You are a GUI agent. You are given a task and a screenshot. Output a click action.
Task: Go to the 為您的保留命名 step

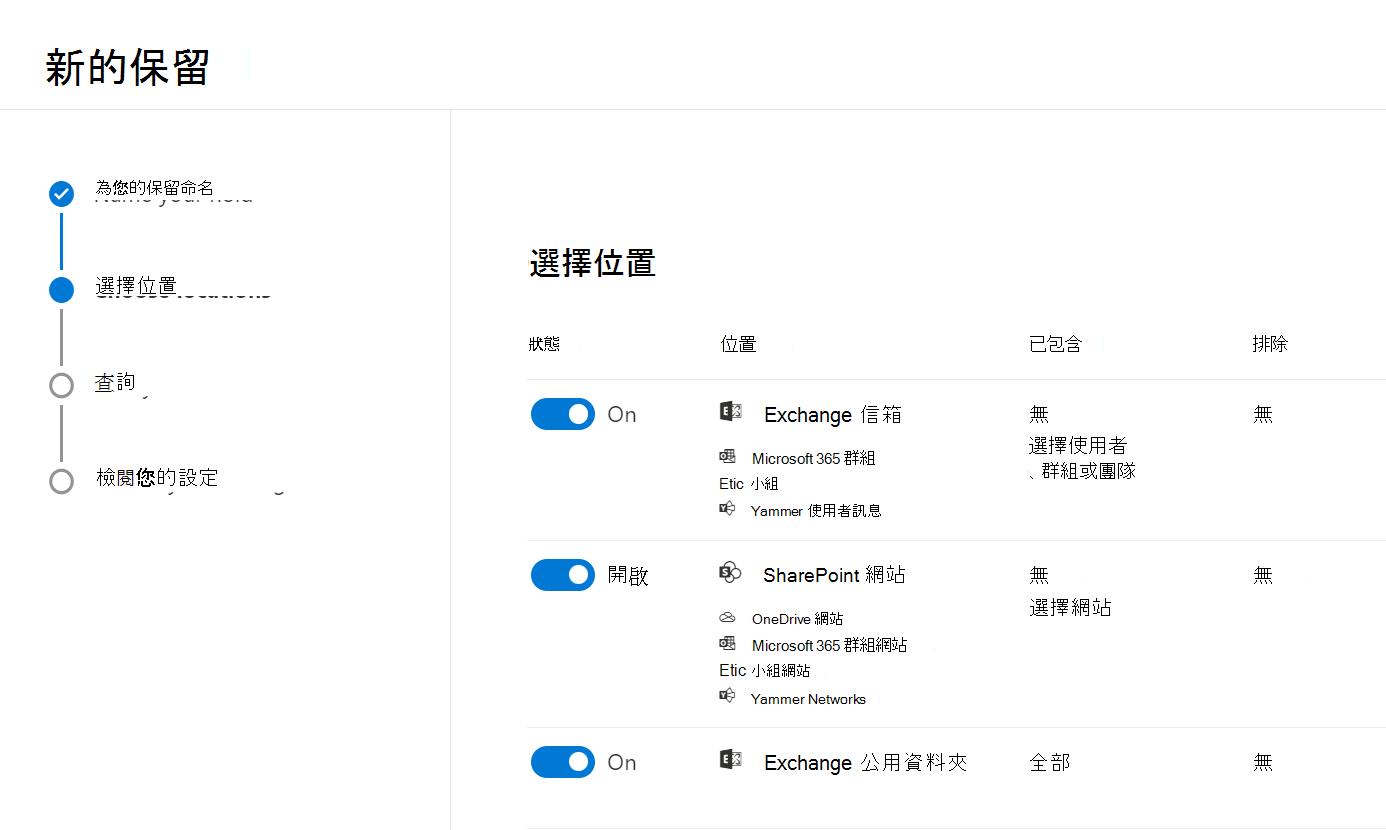[x=154, y=188]
